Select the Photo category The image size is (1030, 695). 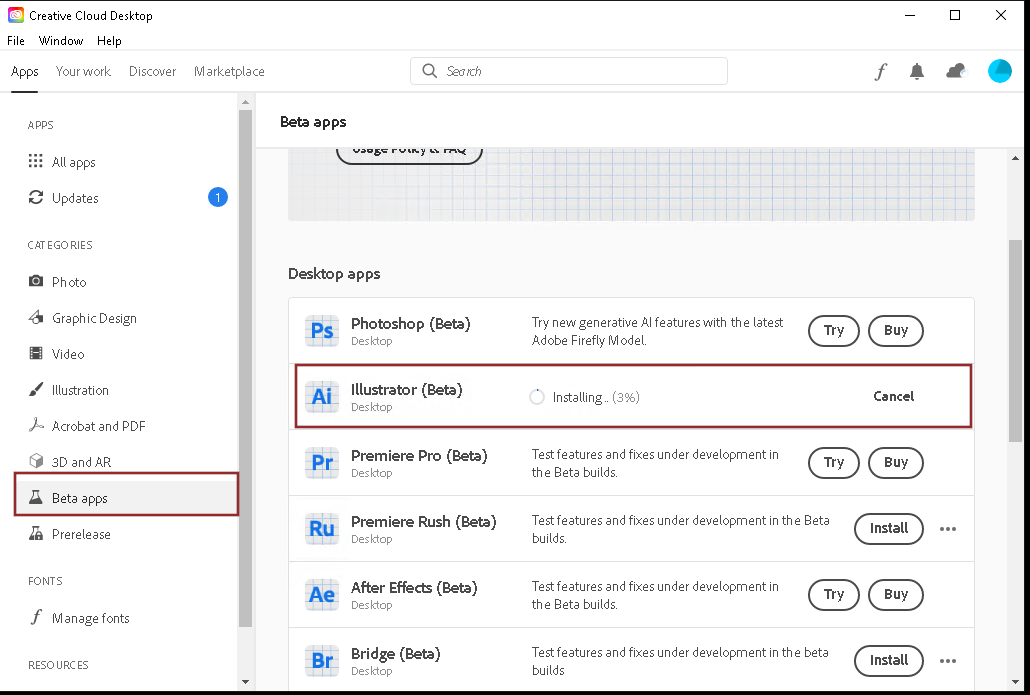[68, 281]
